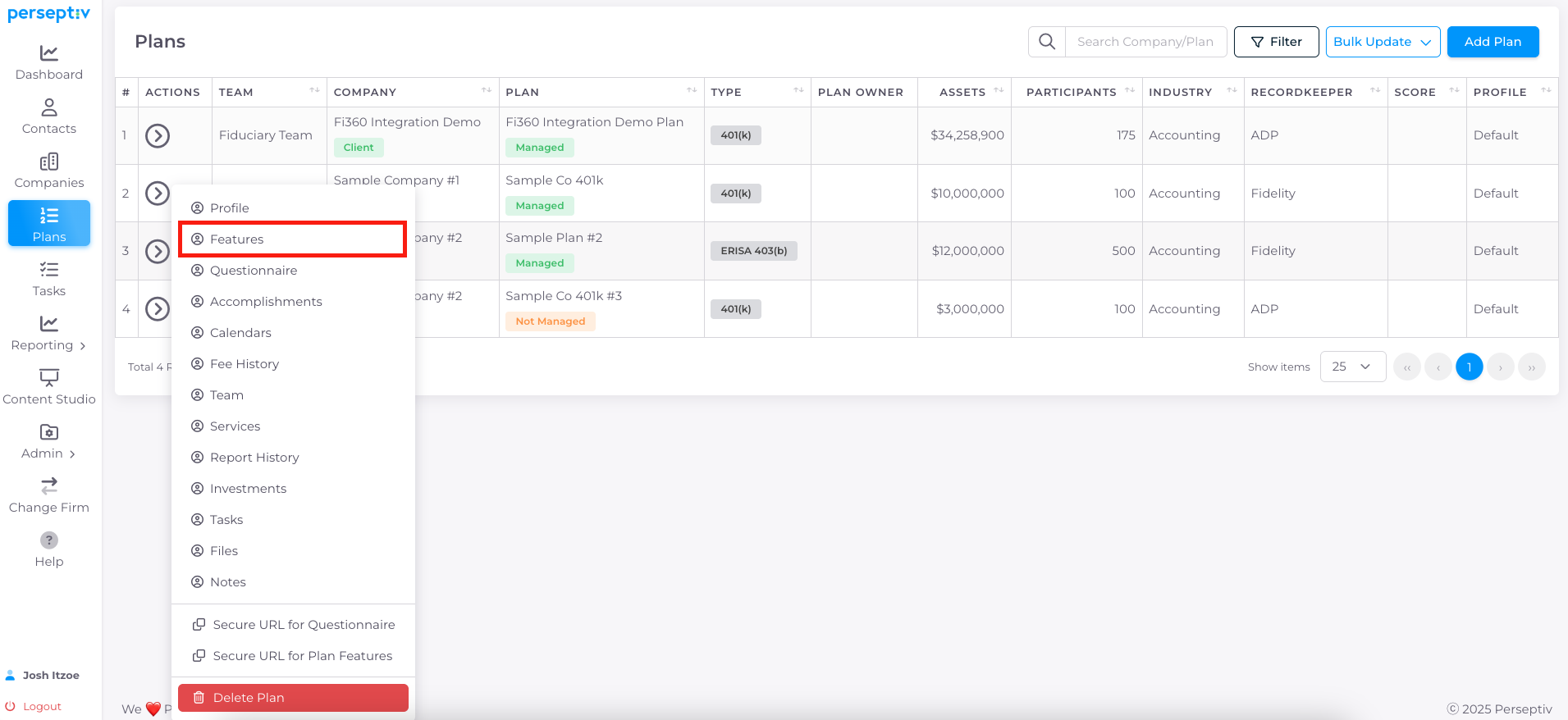Sort by the Company column arrows
This screenshot has width=1568, height=720.
click(x=487, y=91)
